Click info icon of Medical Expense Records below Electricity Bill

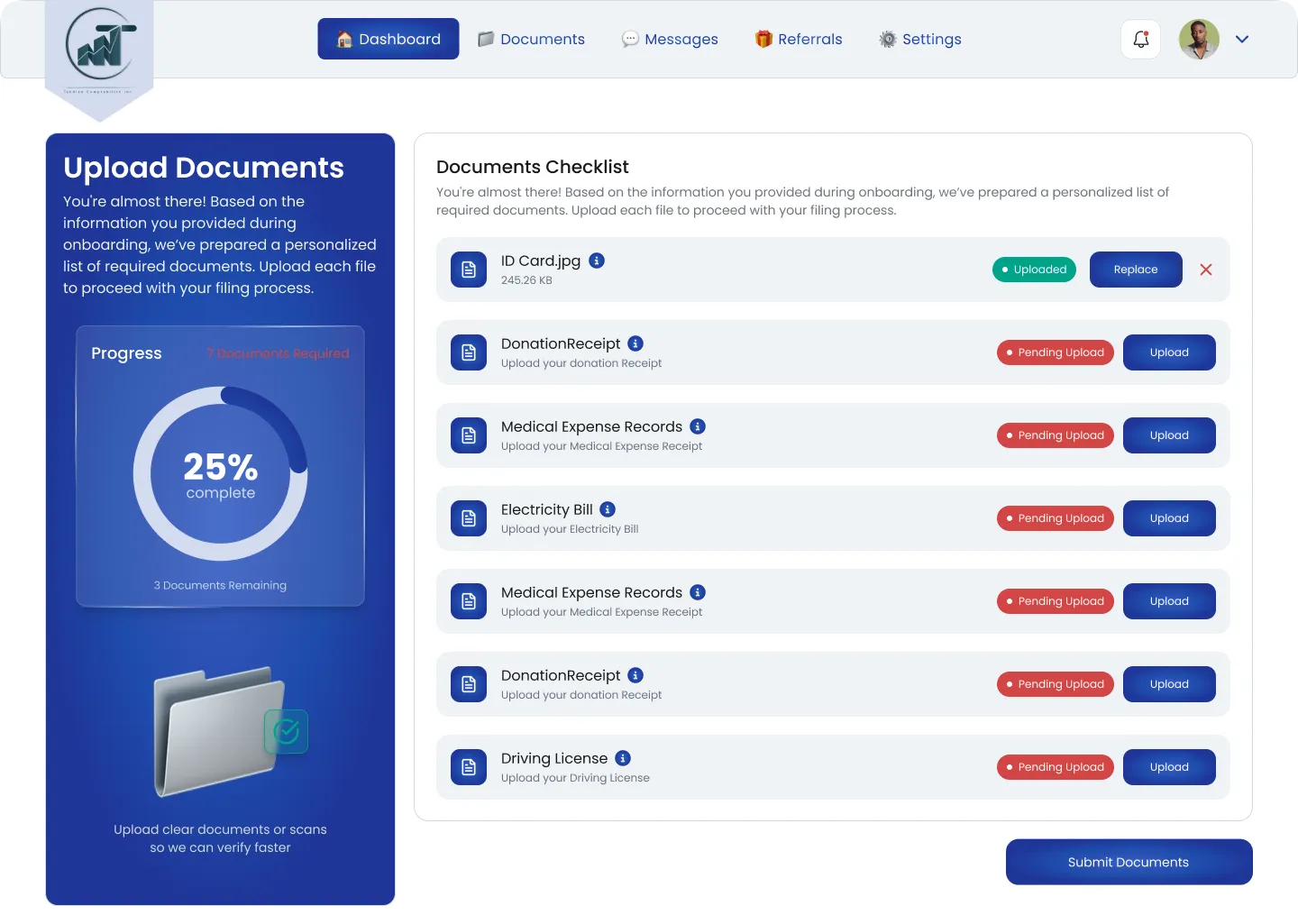click(x=698, y=592)
